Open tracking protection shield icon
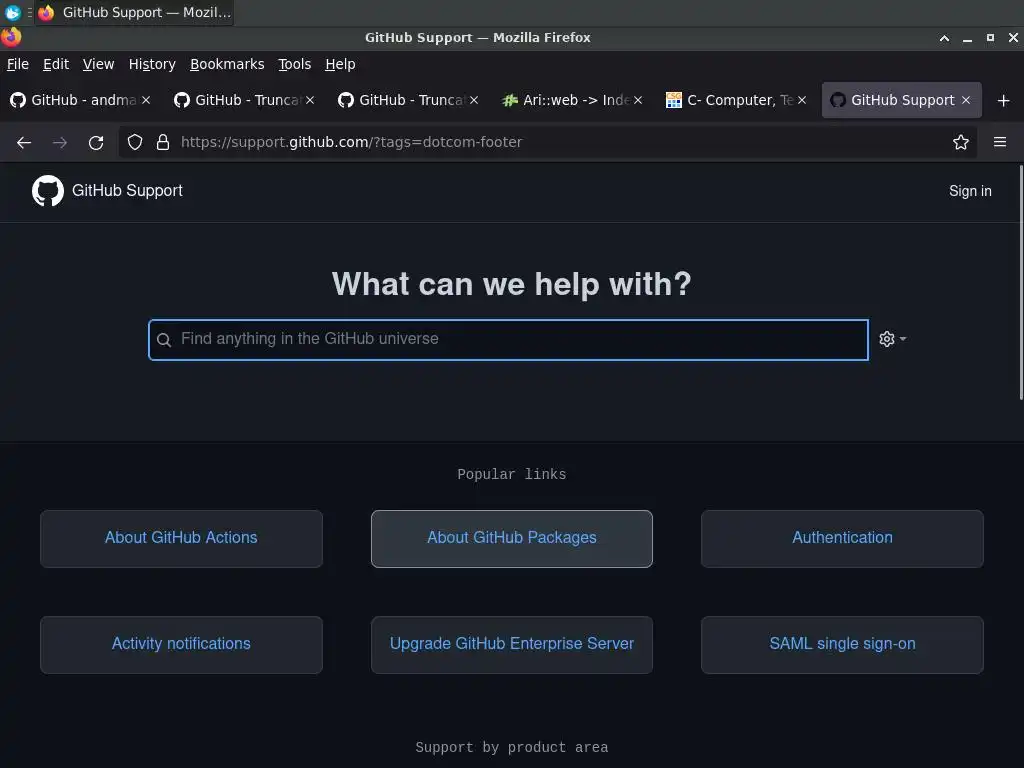1024x768 pixels. pos(135,142)
